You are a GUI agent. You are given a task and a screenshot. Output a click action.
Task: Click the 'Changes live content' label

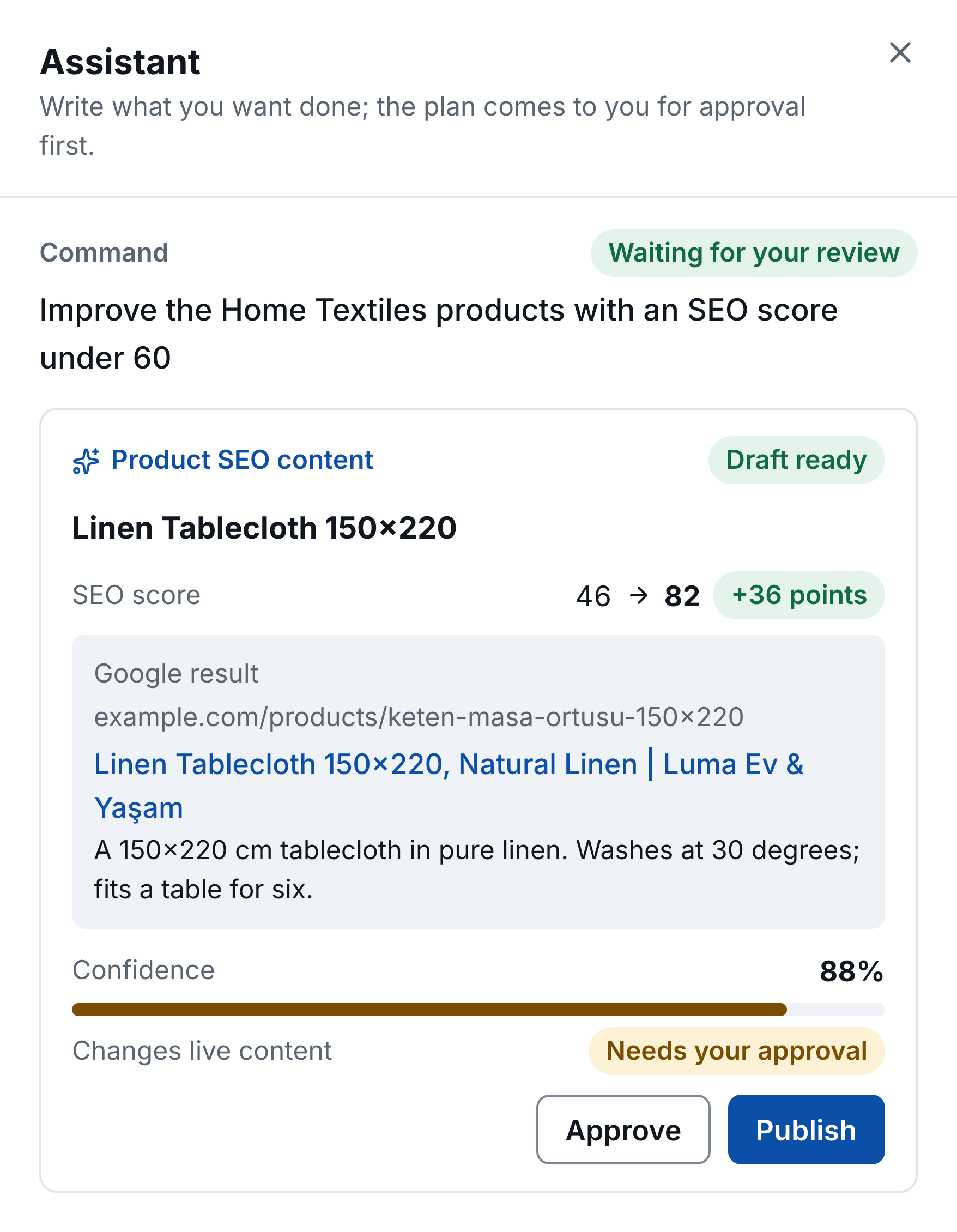(x=202, y=1051)
